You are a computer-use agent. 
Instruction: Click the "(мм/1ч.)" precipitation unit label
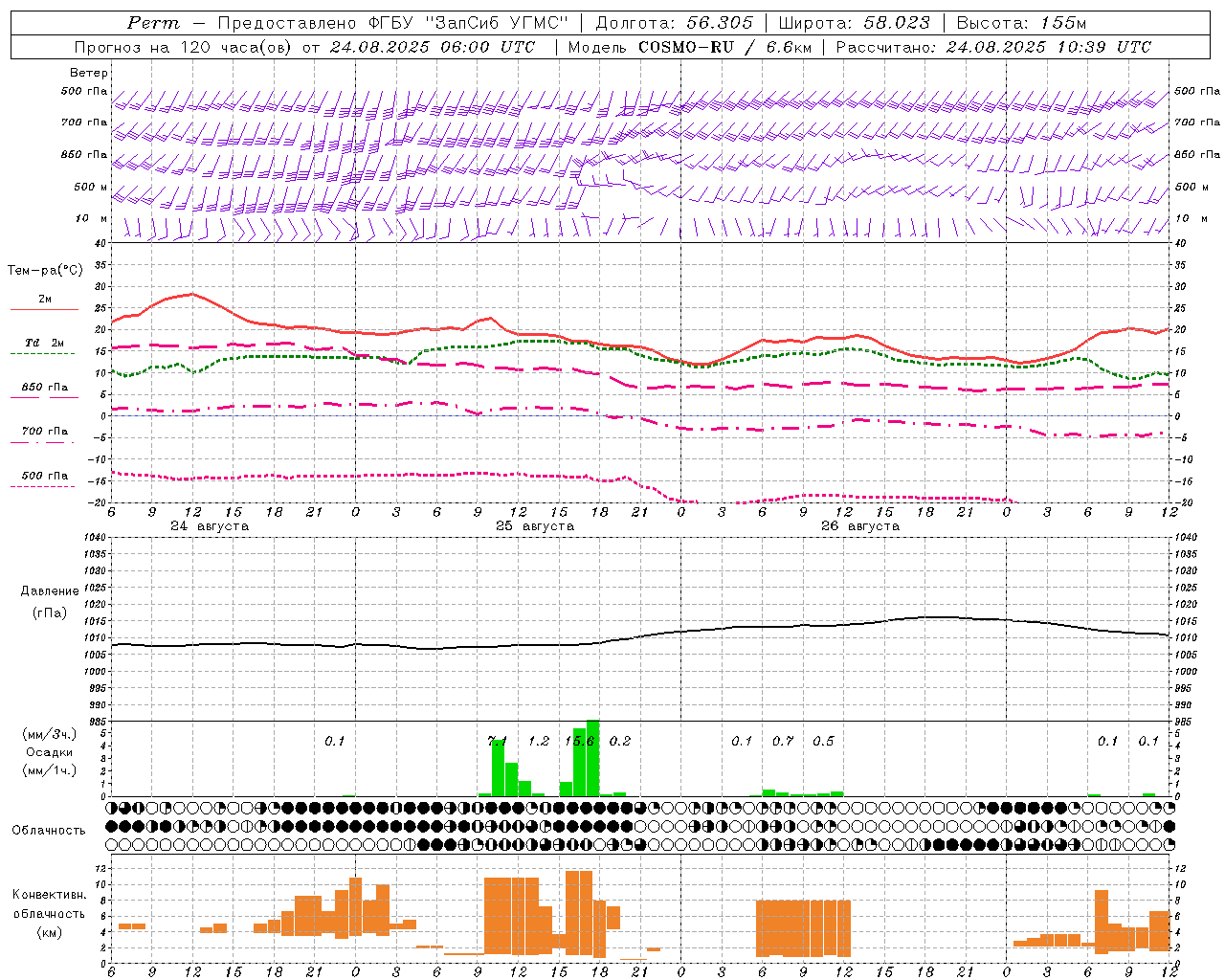coord(49,770)
